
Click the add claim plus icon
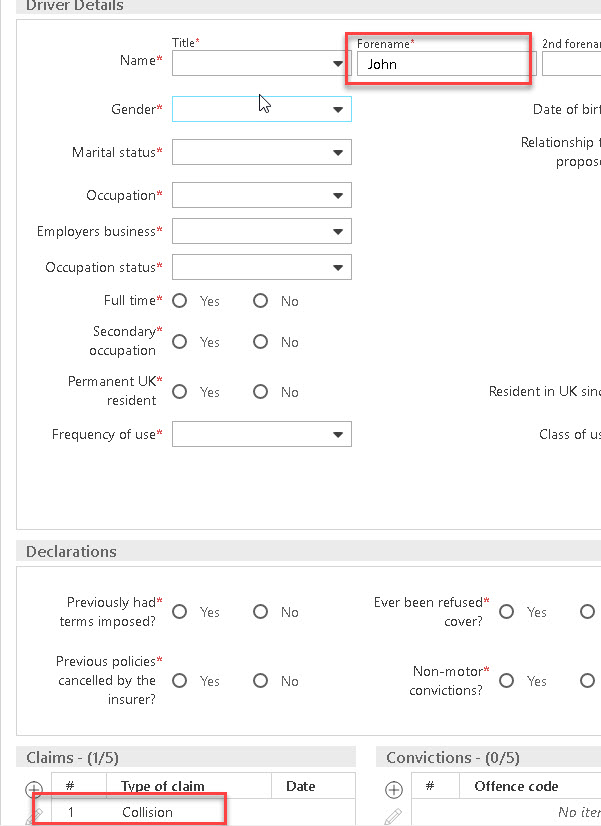(x=34, y=789)
